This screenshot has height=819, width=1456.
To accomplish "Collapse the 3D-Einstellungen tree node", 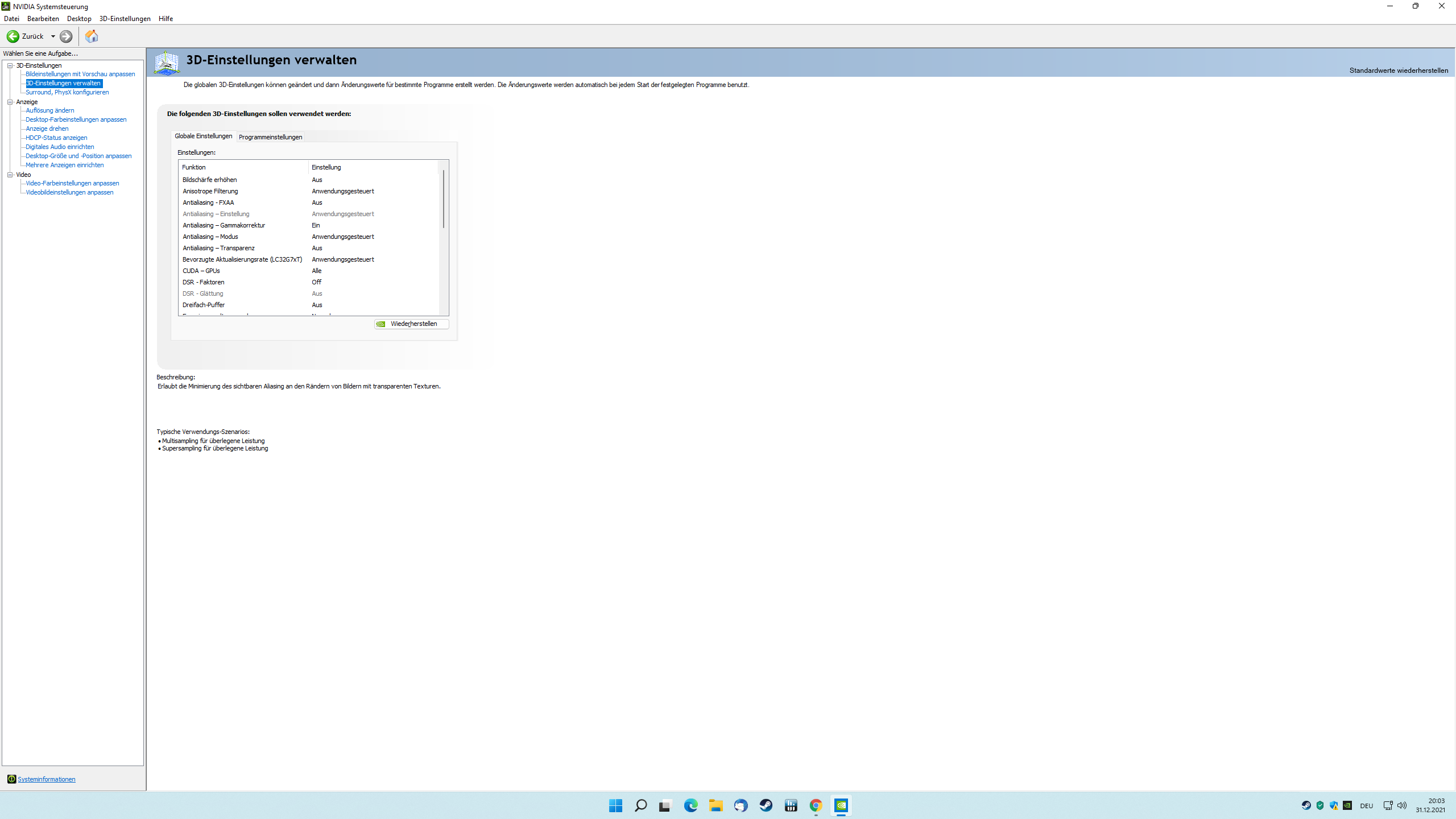I will [x=10, y=65].
